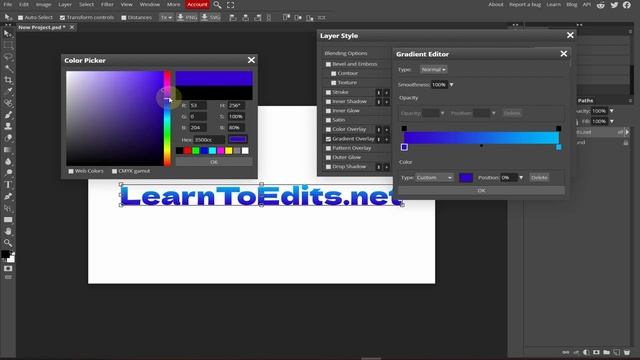Open the Facebook icon link
The height and width of the screenshot is (360, 640).
627,5
